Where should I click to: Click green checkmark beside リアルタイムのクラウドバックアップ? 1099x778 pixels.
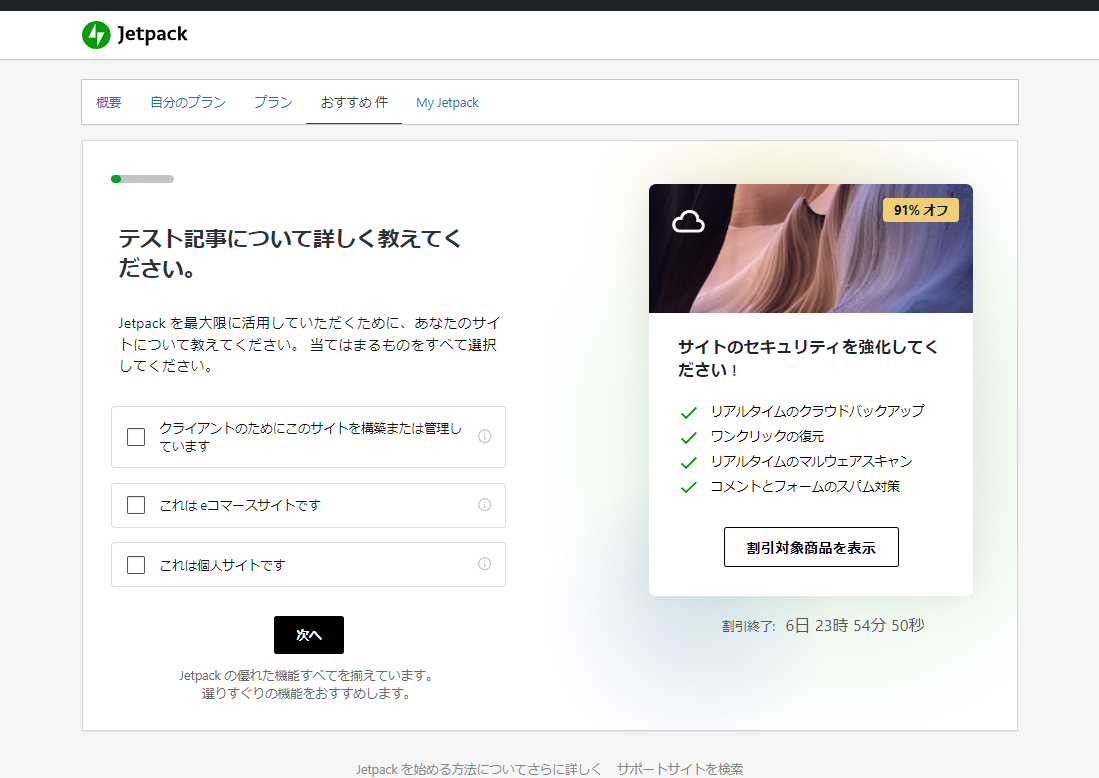coord(689,412)
